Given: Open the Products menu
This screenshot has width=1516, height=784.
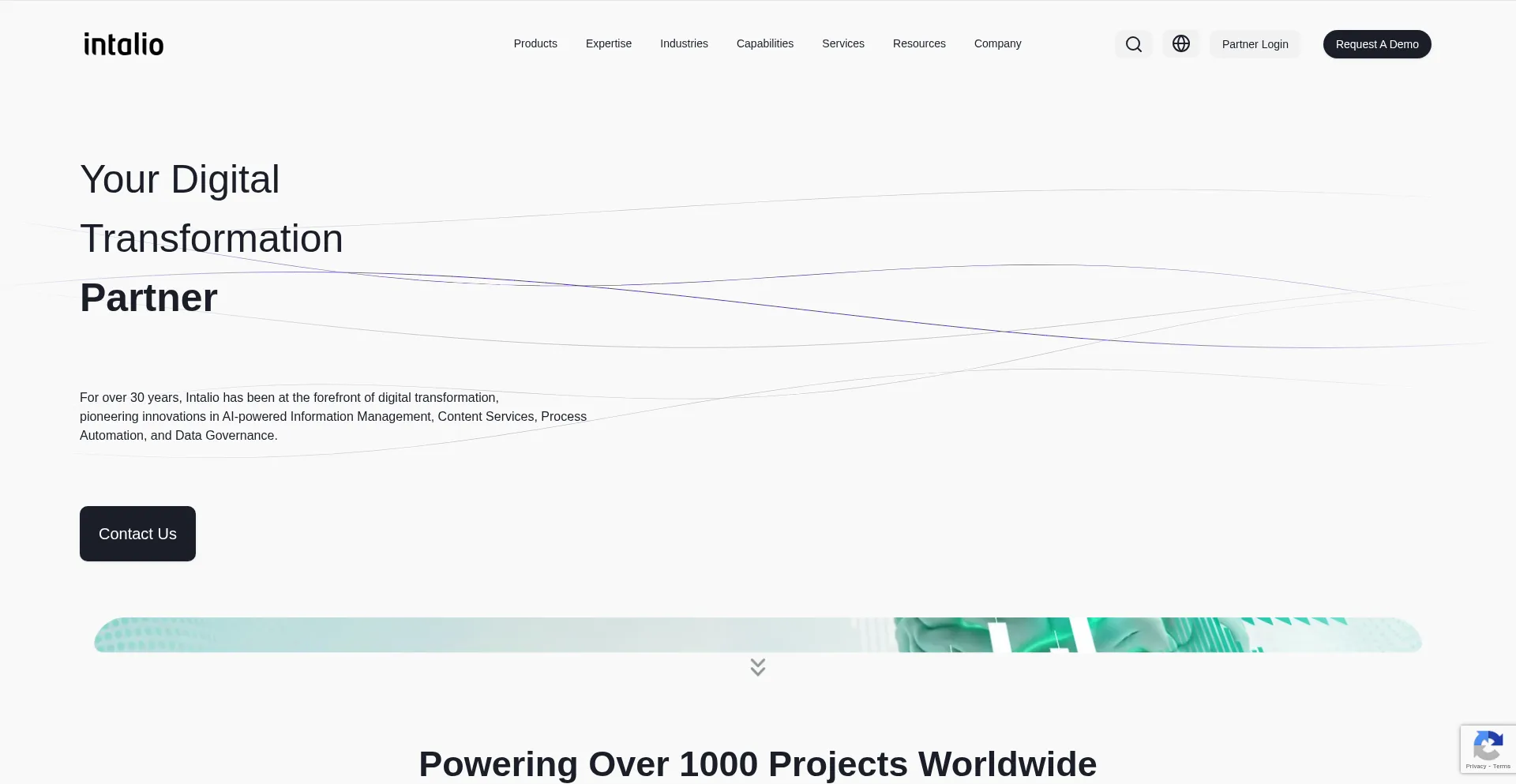Looking at the screenshot, I should point(535,43).
